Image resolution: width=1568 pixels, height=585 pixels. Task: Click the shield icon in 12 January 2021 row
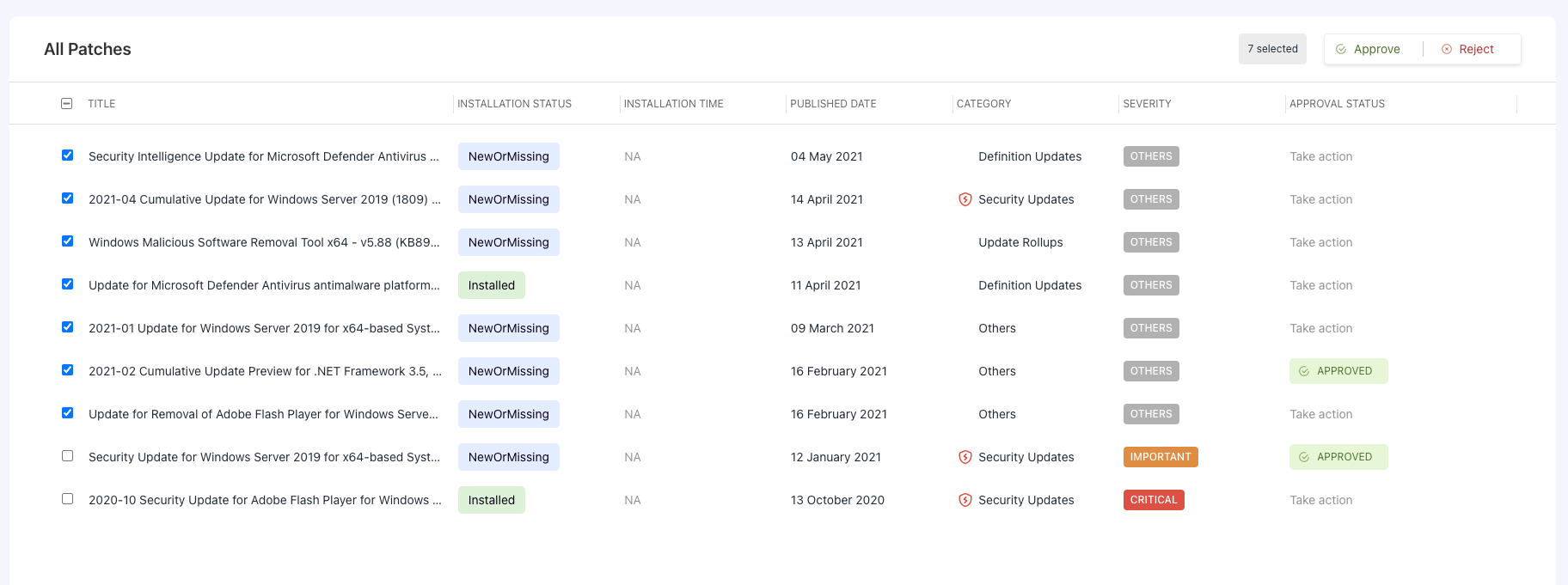click(x=965, y=457)
